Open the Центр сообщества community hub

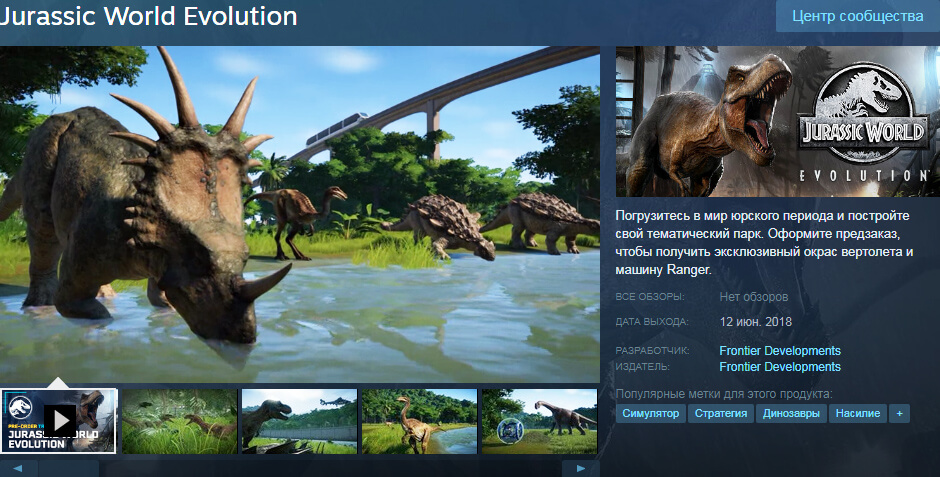point(858,16)
